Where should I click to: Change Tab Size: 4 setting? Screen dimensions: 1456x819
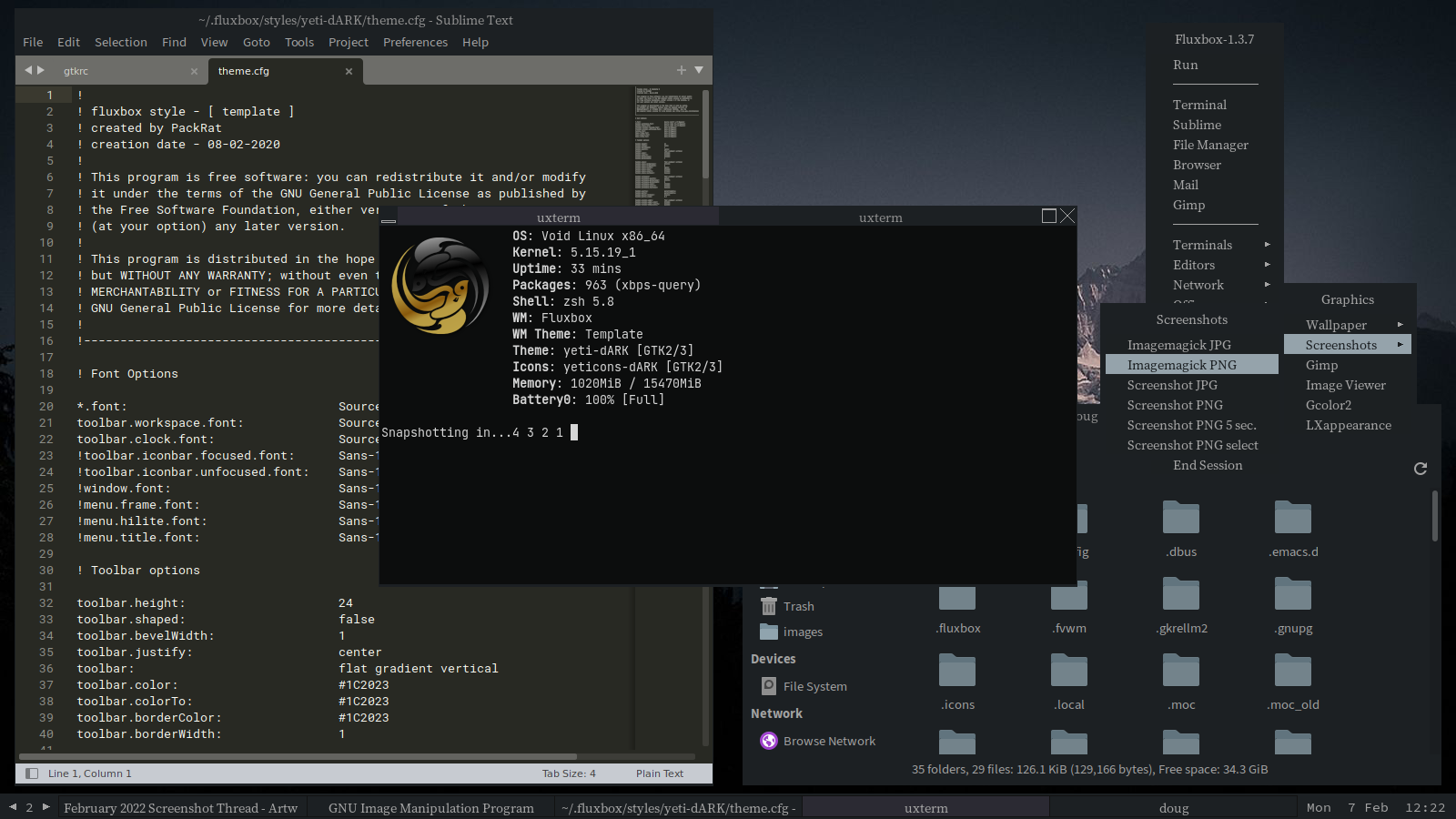click(569, 773)
